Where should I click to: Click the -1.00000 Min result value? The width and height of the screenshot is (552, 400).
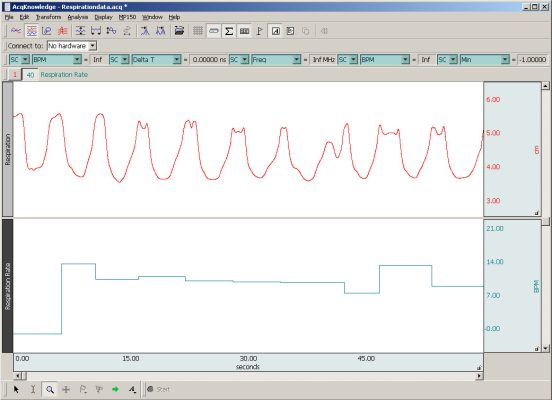click(533, 60)
